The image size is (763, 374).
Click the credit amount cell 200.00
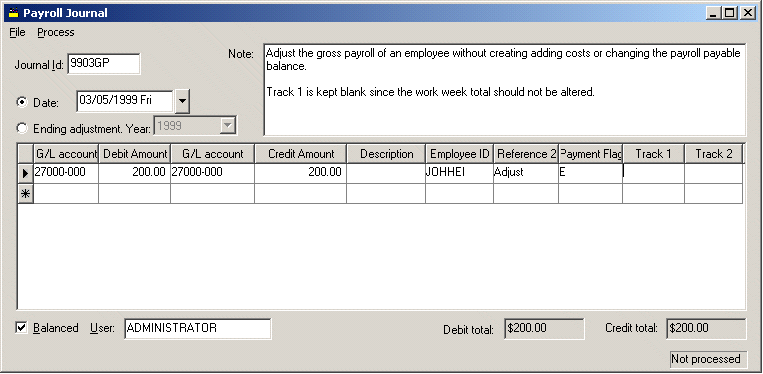[300, 173]
